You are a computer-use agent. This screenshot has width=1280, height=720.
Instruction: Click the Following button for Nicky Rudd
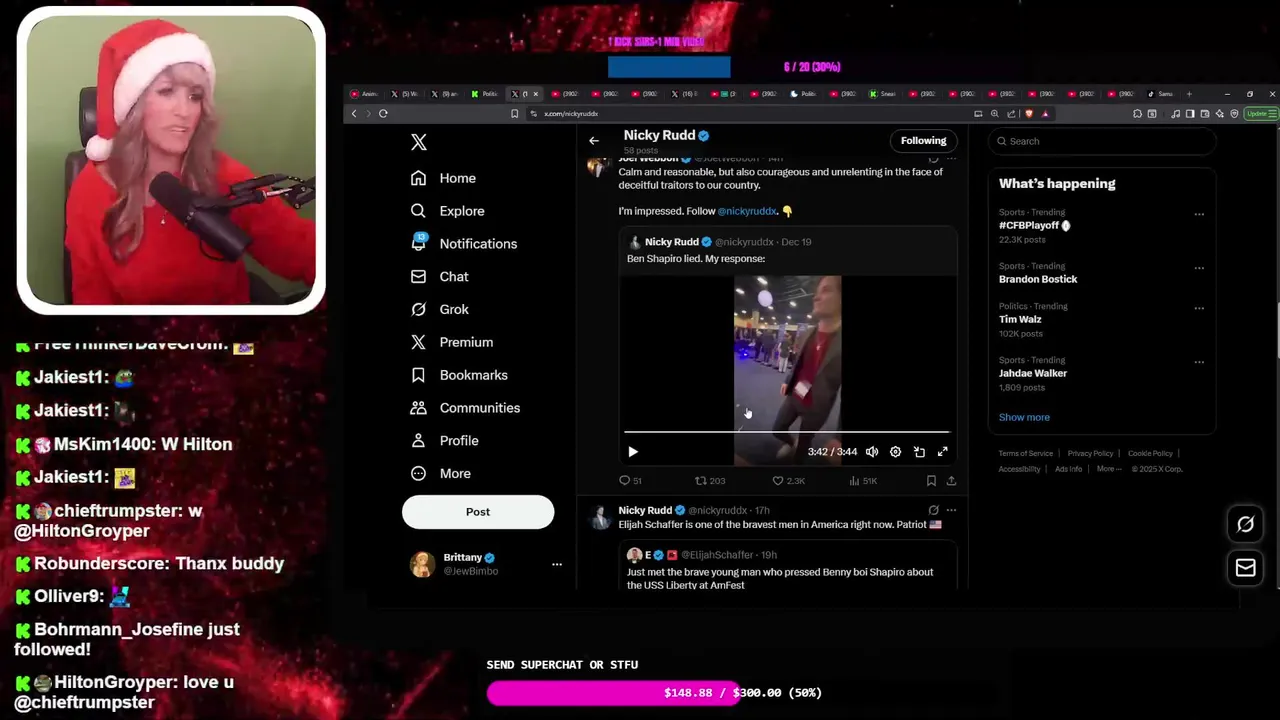[x=923, y=141]
